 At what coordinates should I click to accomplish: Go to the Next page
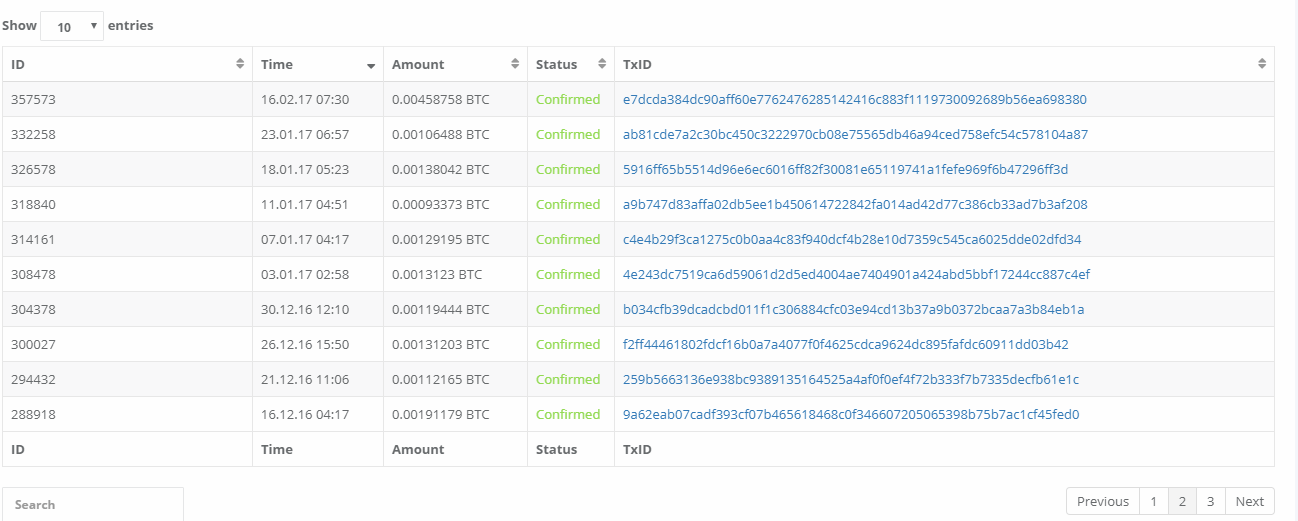(1250, 501)
